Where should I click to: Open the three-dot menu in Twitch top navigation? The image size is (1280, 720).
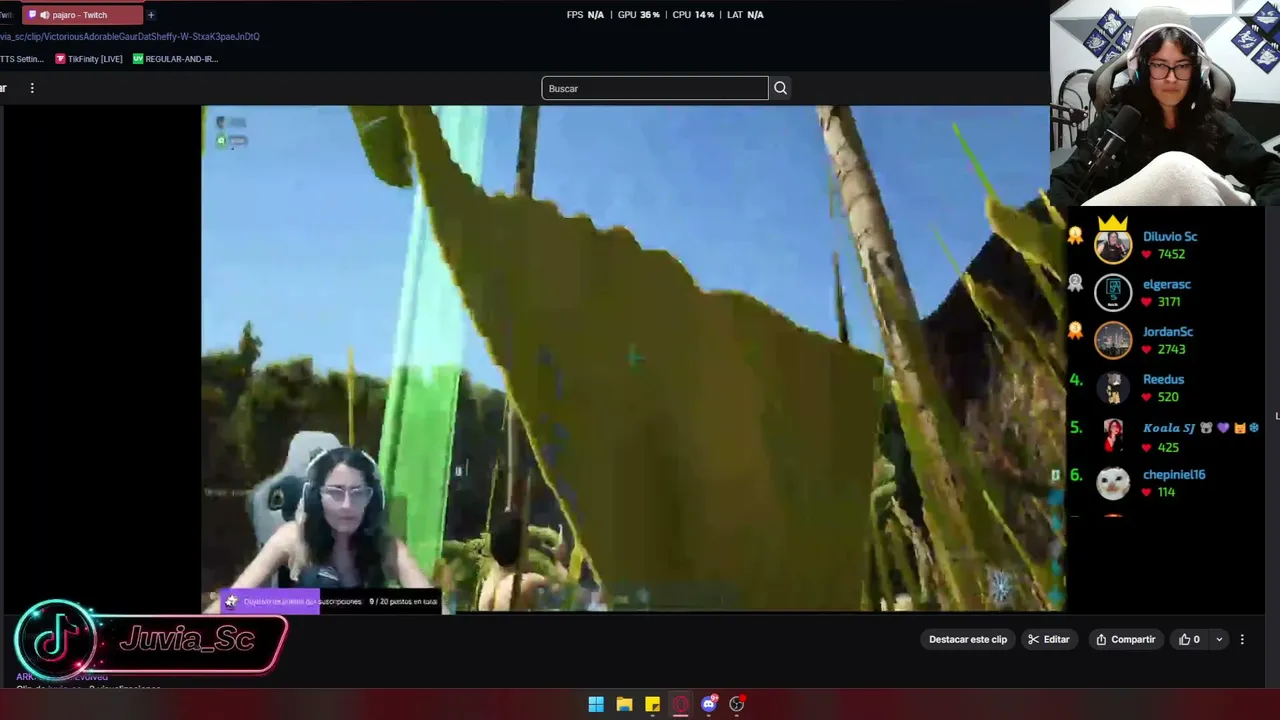pos(32,88)
